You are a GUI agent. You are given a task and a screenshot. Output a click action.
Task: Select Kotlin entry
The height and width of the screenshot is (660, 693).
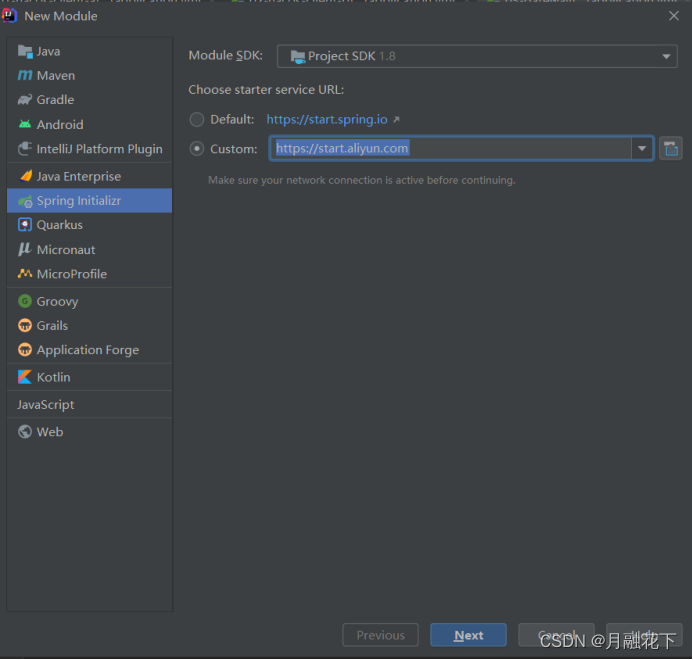(90, 377)
